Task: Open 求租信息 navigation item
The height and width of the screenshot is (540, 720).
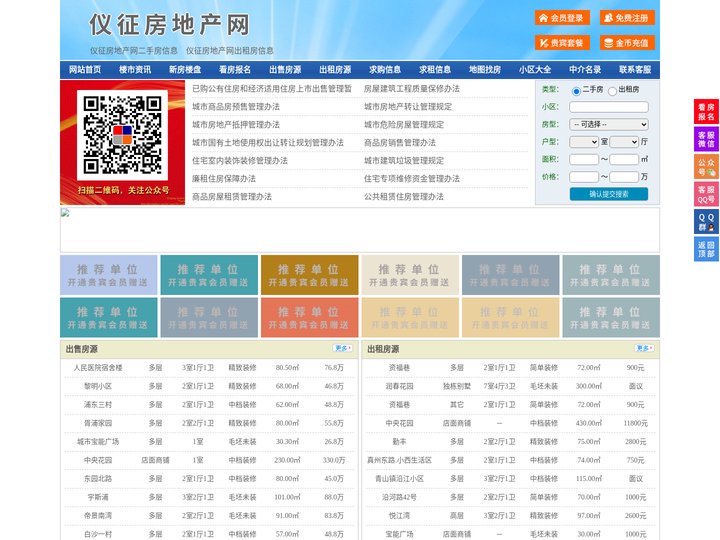Action: tap(435, 70)
